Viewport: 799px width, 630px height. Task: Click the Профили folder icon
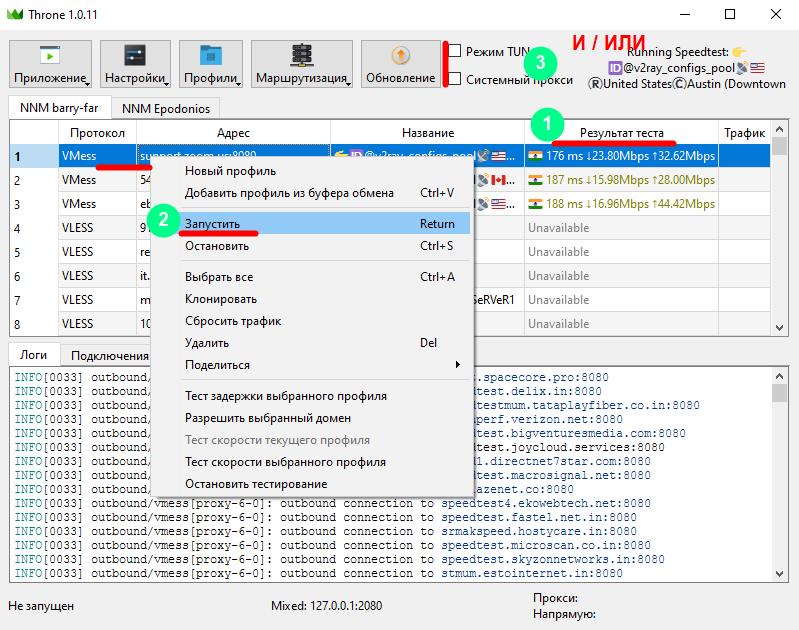tap(210, 56)
